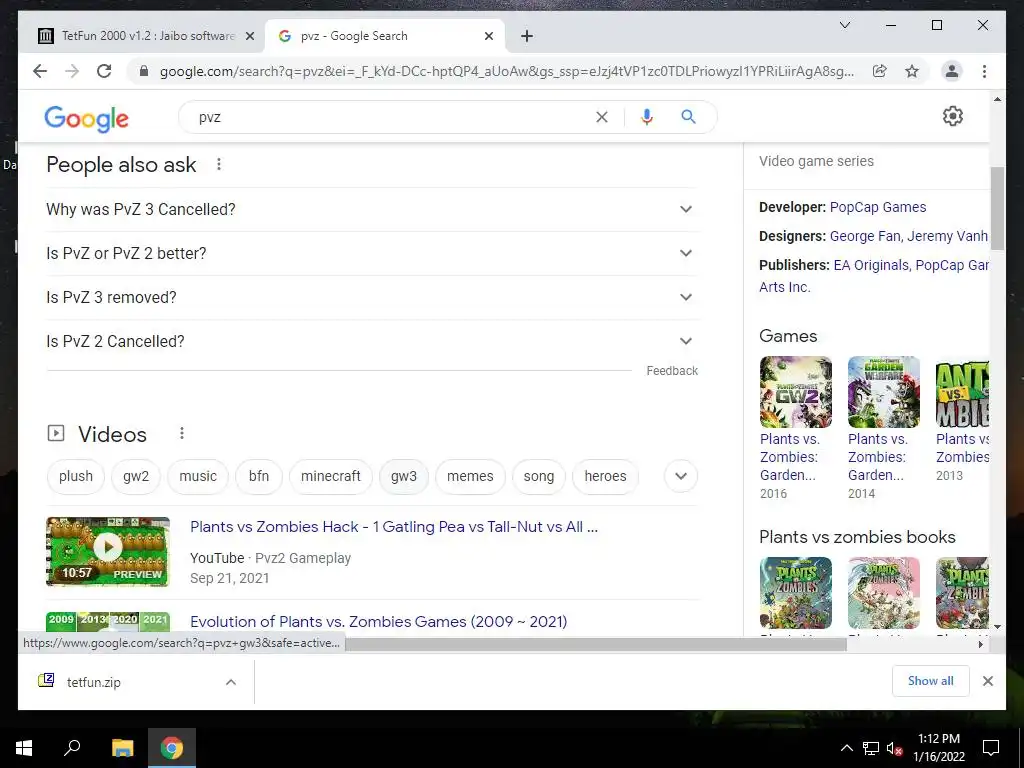This screenshot has height=768, width=1024.
Task: Go back to the previous page
Action: (x=40, y=71)
